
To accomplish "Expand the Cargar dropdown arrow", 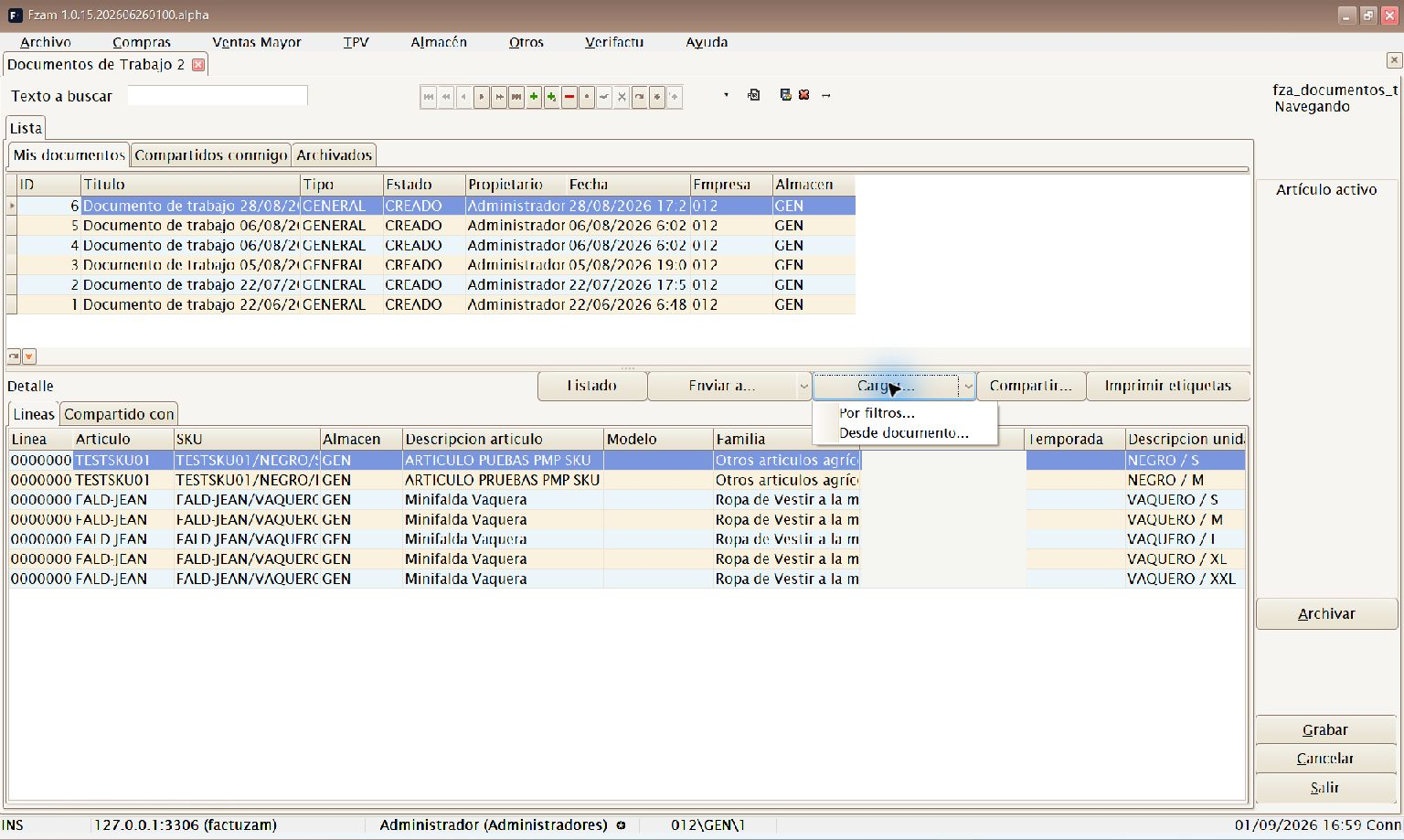I will (967, 387).
